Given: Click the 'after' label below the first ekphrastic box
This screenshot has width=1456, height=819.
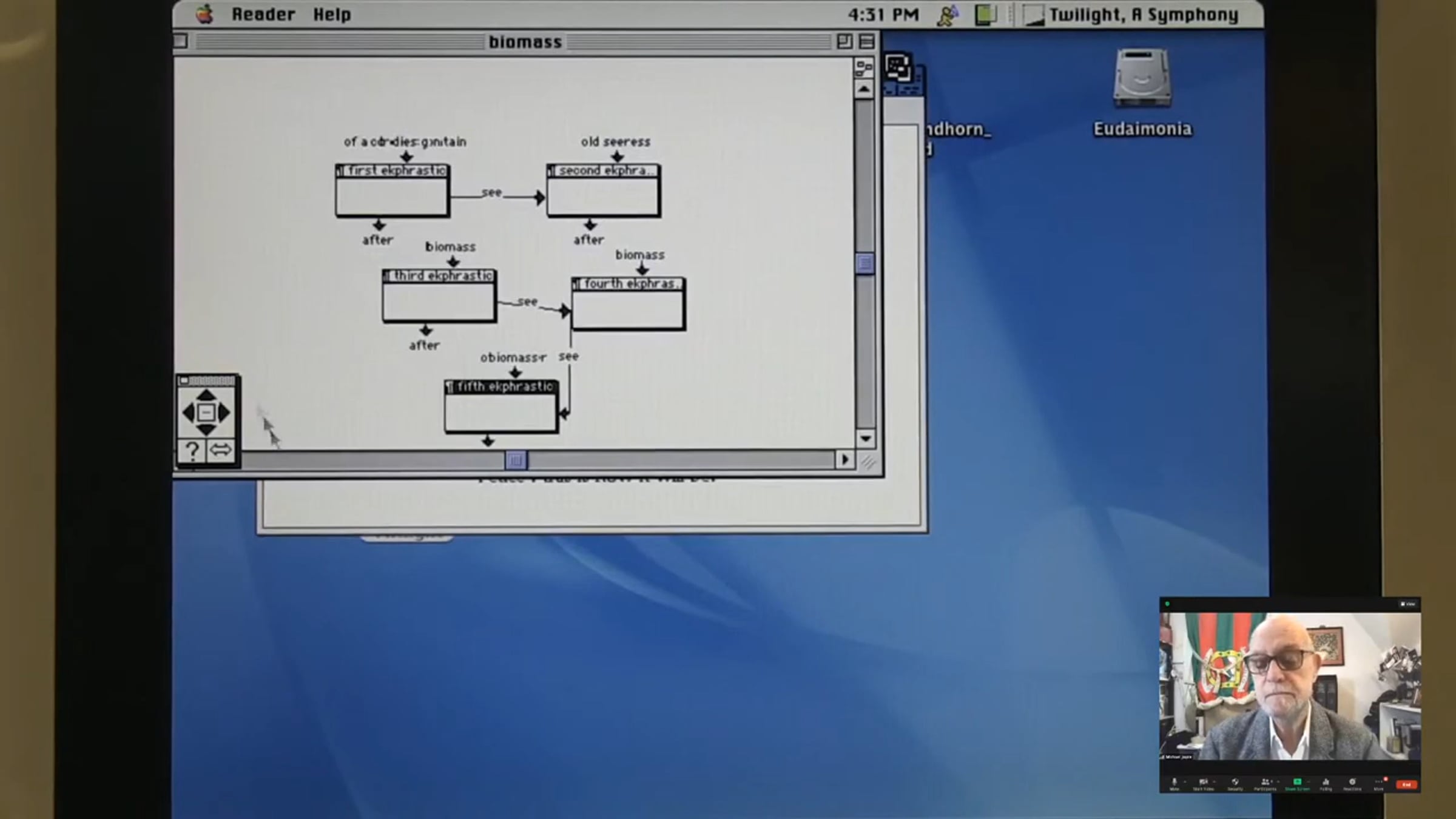Looking at the screenshot, I should pyautogui.click(x=378, y=240).
